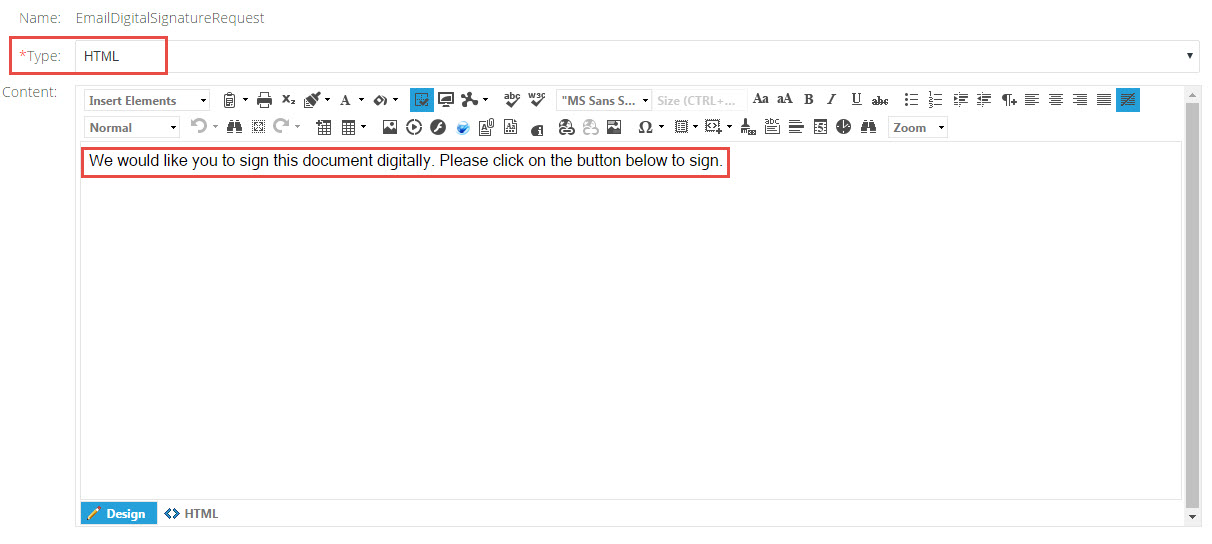This screenshot has height=544, width=1212.
Task: Expand the Normal paragraph style dropdown
Action: [132, 127]
